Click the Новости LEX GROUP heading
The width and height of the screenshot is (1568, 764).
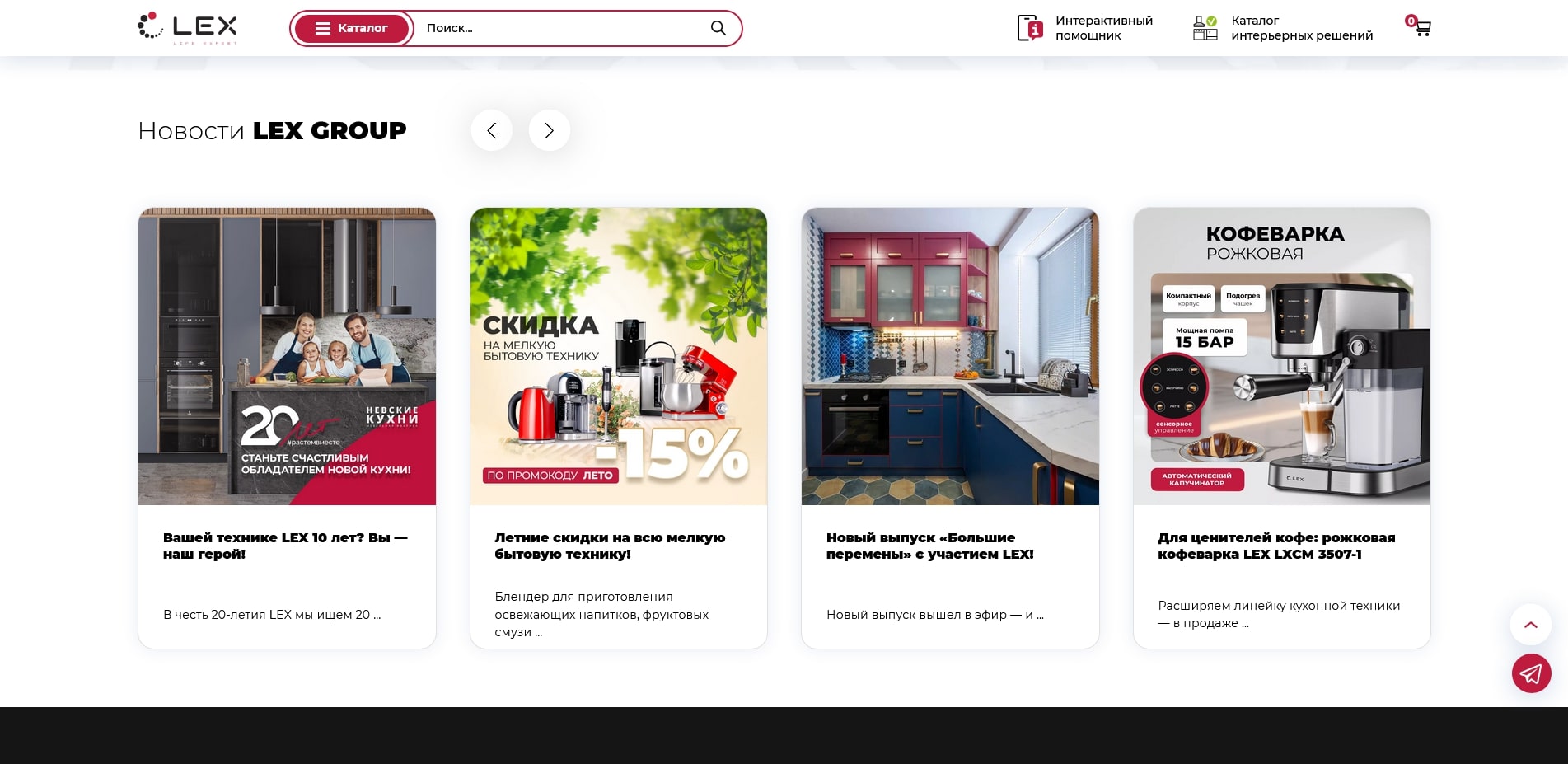tap(272, 130)
